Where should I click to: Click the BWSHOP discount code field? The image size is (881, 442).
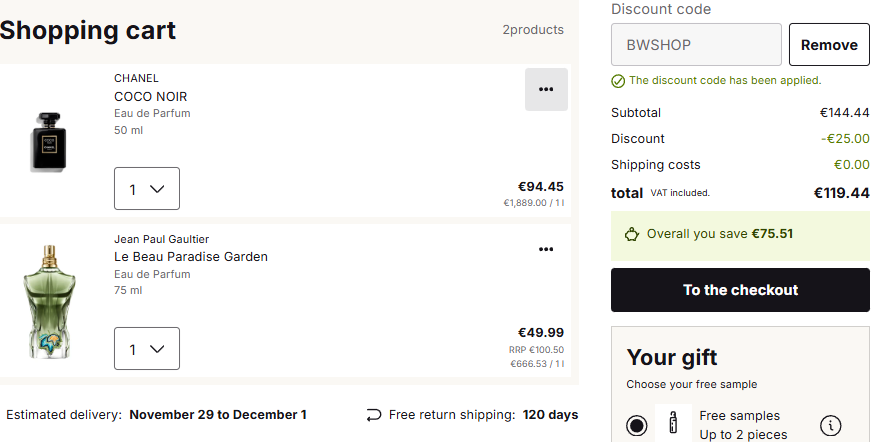pyautogui.click(x=696, y=45)
